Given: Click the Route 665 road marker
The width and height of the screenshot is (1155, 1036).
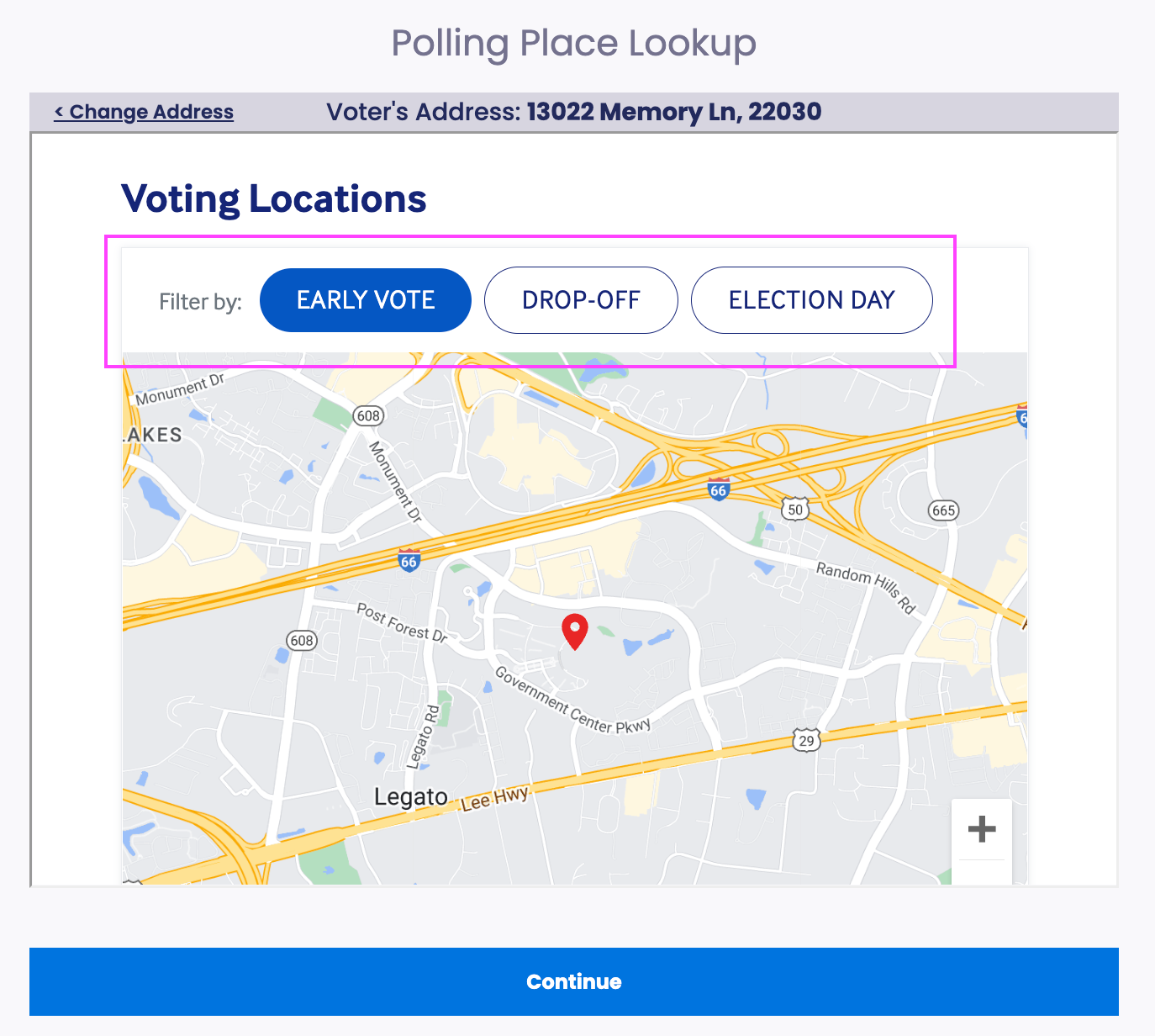Looking at the screenshot, I should pos(943,510).
